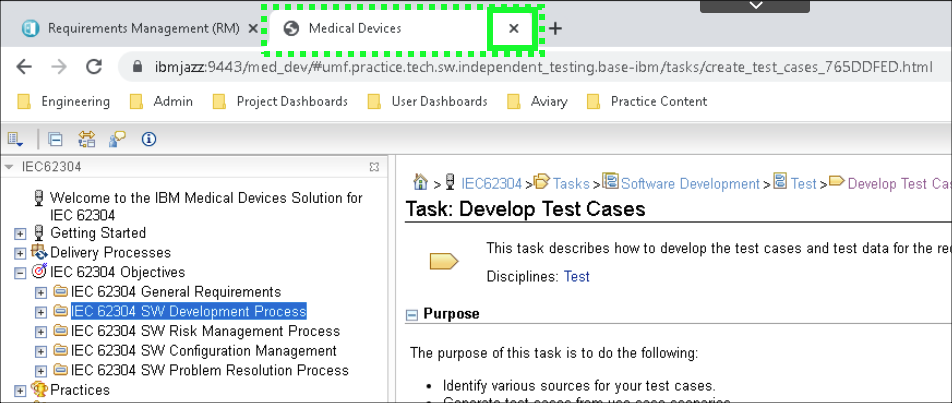Image resolution: width=952 pixels, height=403 pixels.
Task: Expand the Getting Started tree node
Action: (20, 233)
